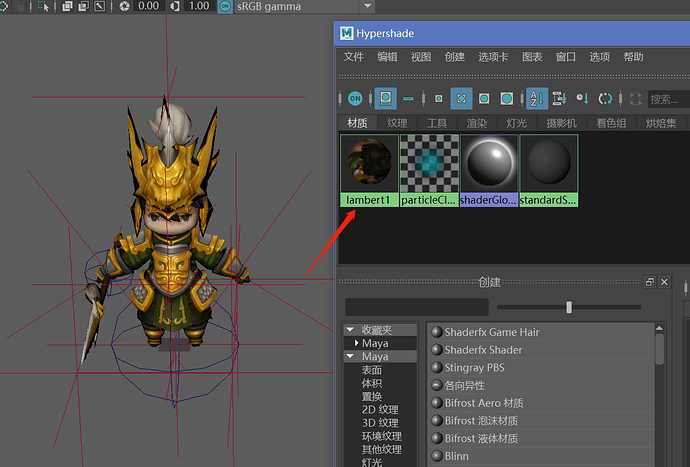Select 环境纹理 category
Viewport: 690px width, 467px height.
382,436
